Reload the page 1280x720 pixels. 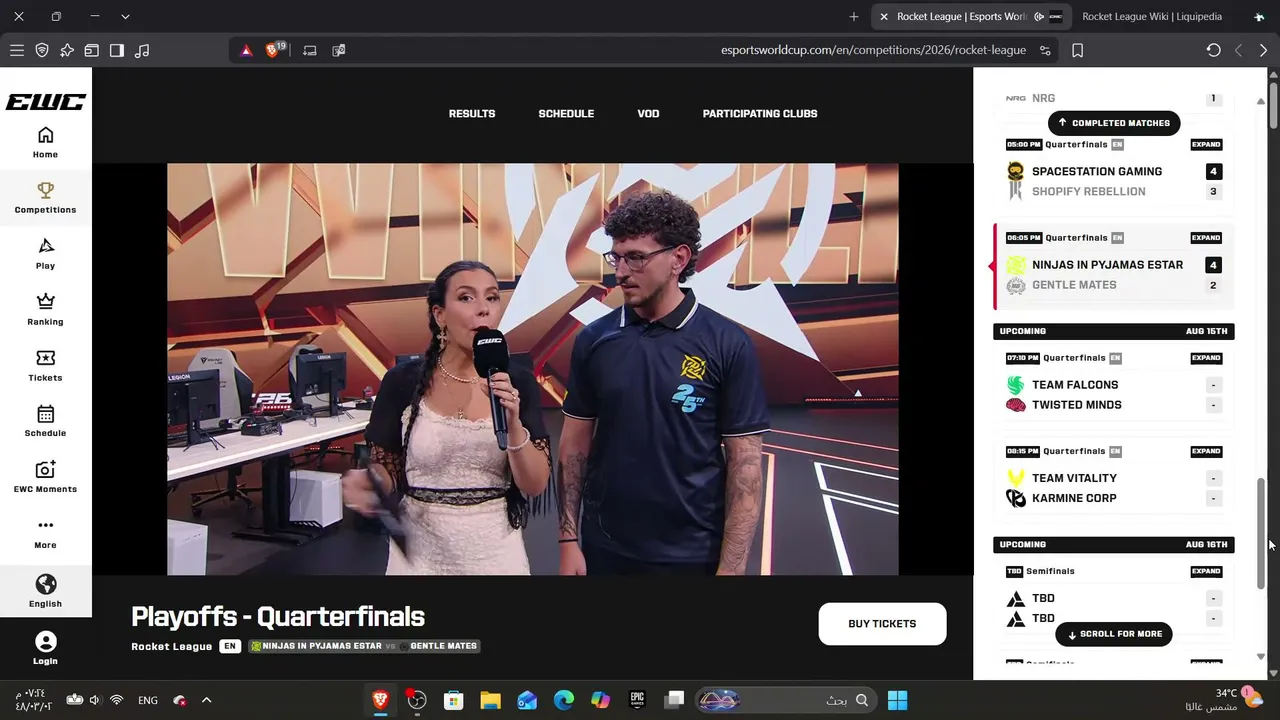coord(1213,50)
